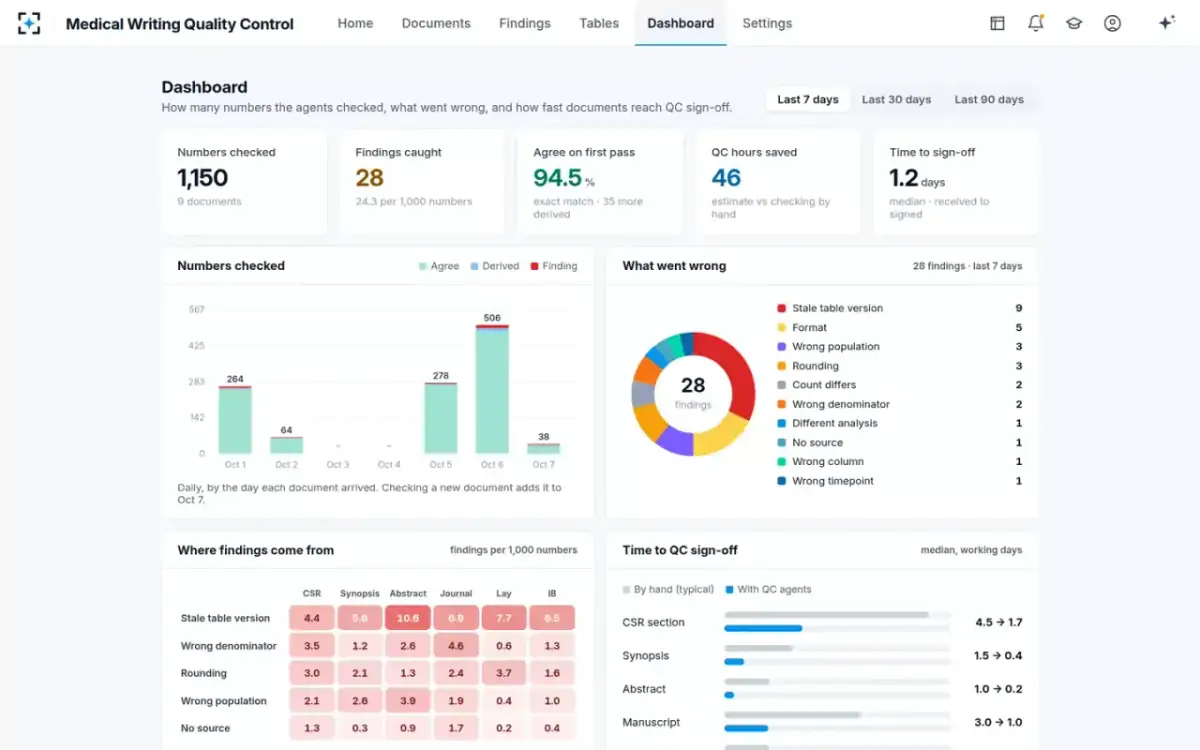The image size is (1200, 750).
Task: Click the Journal column header in heatmap
Action: coord(456,593)
